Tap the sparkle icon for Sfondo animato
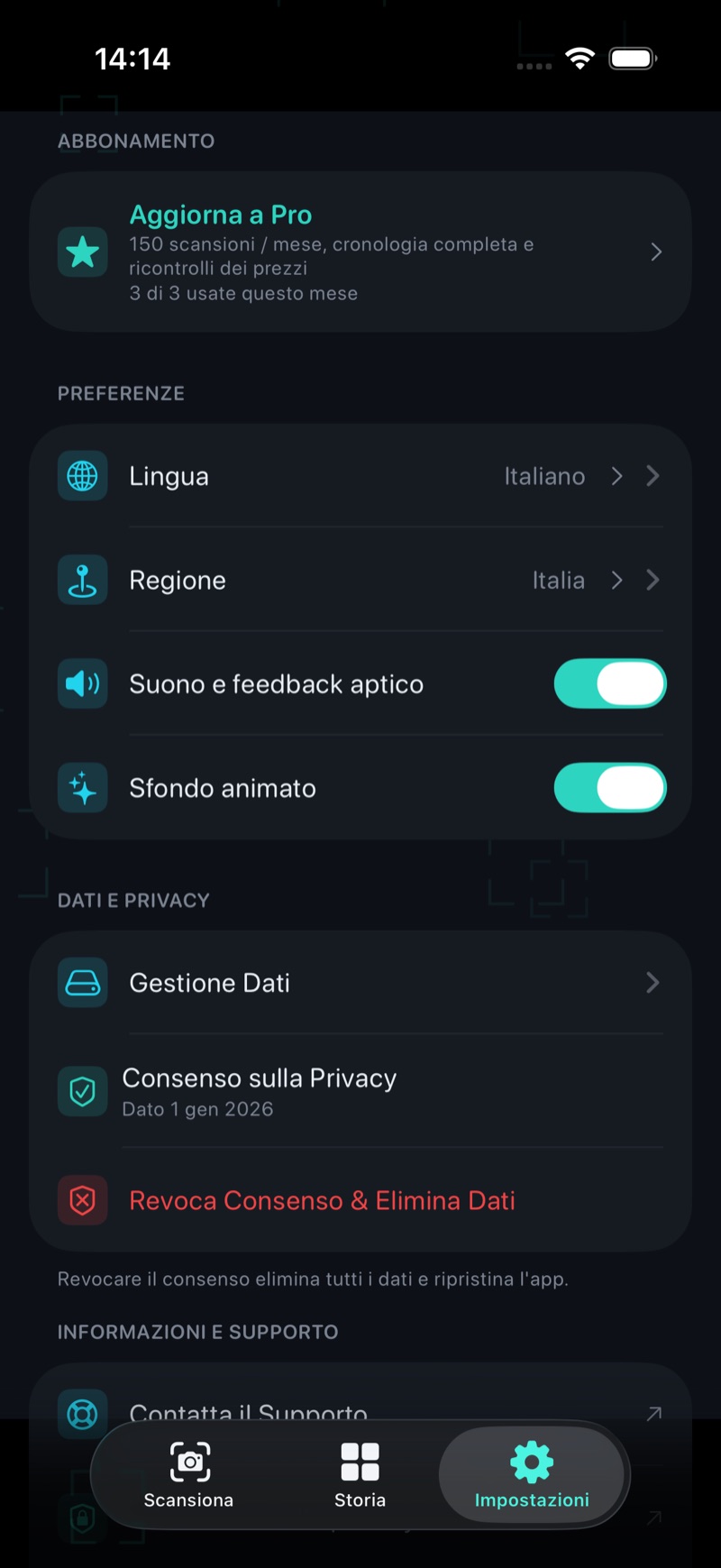This screenshot has height=1568, width=721. (x=83, y=788)
